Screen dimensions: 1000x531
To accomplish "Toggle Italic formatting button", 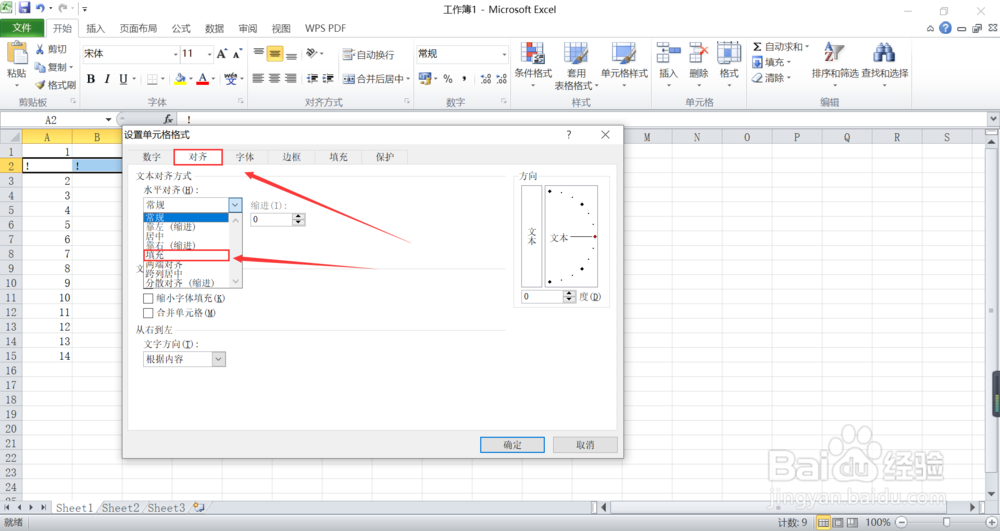I will click(107, 79).
